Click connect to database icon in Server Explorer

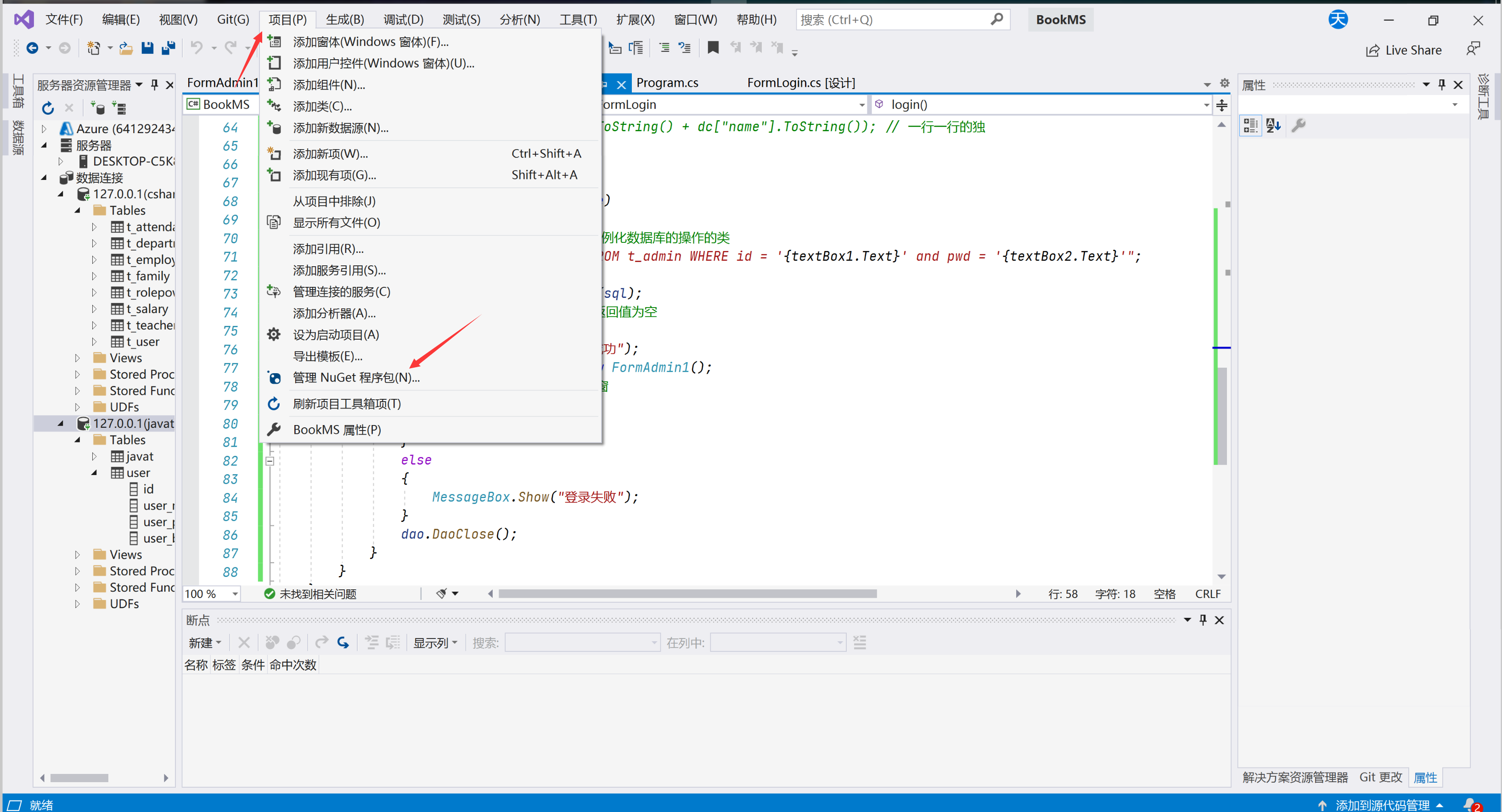point(97,108)
